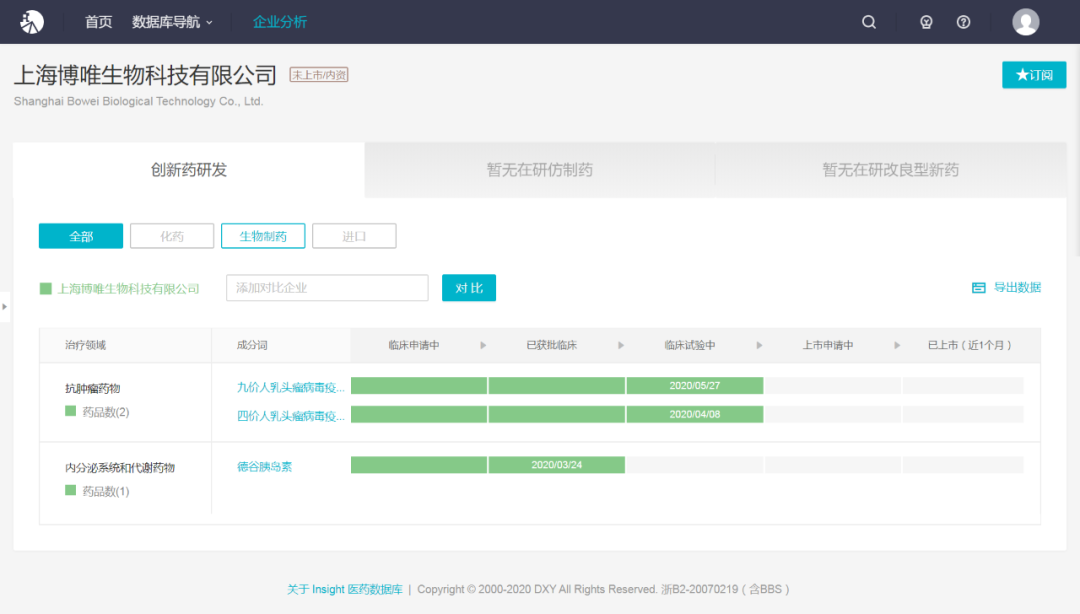Click 药品数(2) count label
The width and height of the screenshot is (1080, 614).
click(x=105, y=412)
